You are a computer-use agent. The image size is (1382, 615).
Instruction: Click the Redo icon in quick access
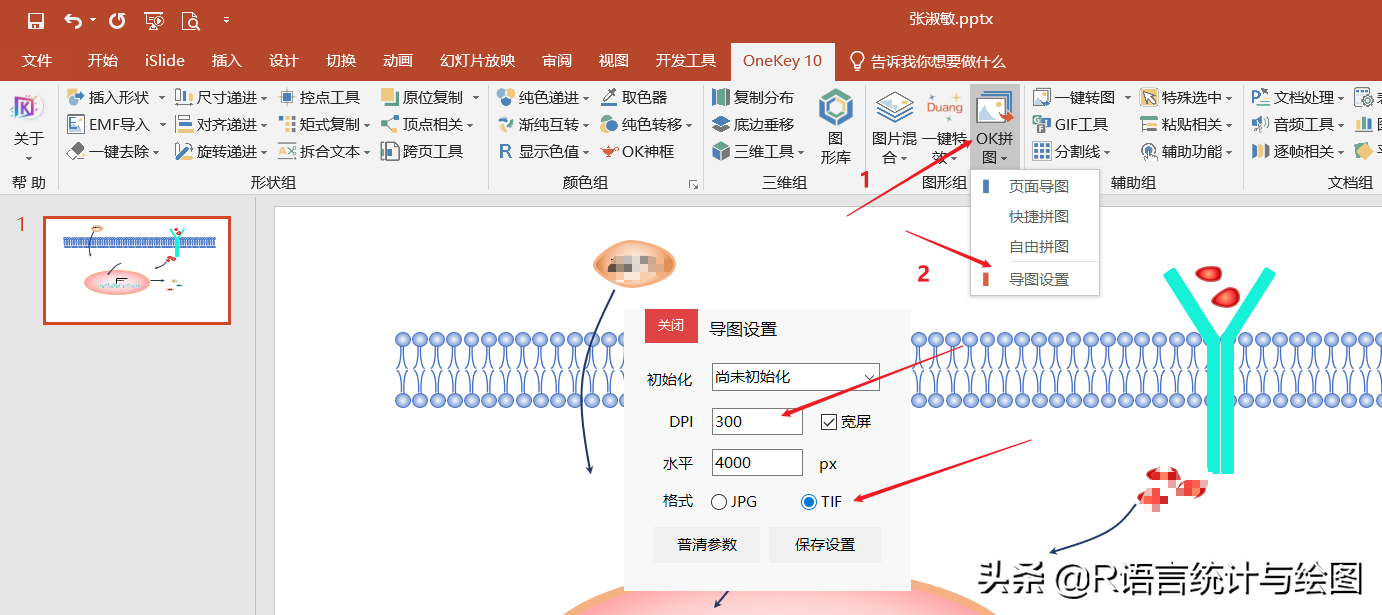pyautogui.click(x=117, y=20)
